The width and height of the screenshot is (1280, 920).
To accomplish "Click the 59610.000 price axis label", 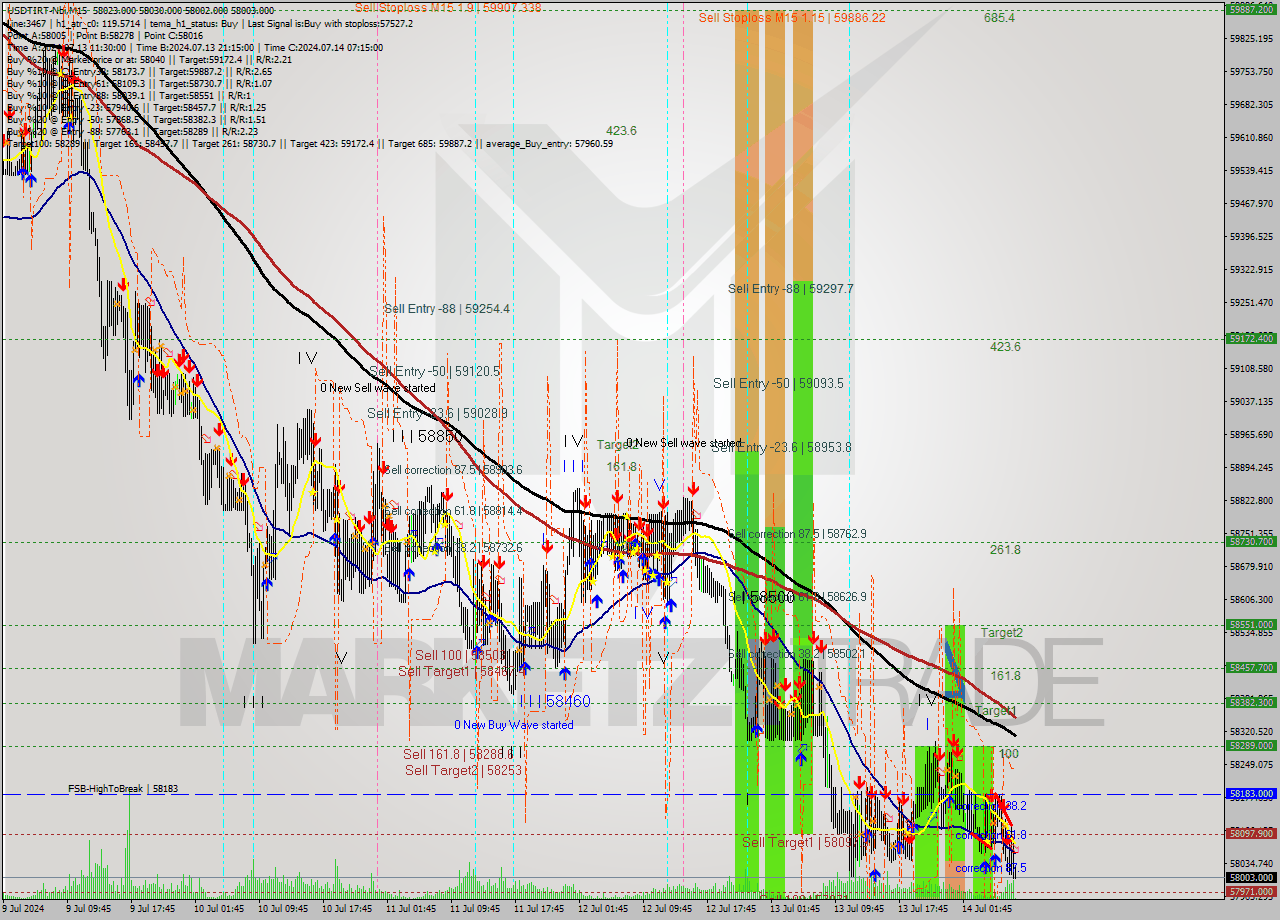I will point(1251,137).
